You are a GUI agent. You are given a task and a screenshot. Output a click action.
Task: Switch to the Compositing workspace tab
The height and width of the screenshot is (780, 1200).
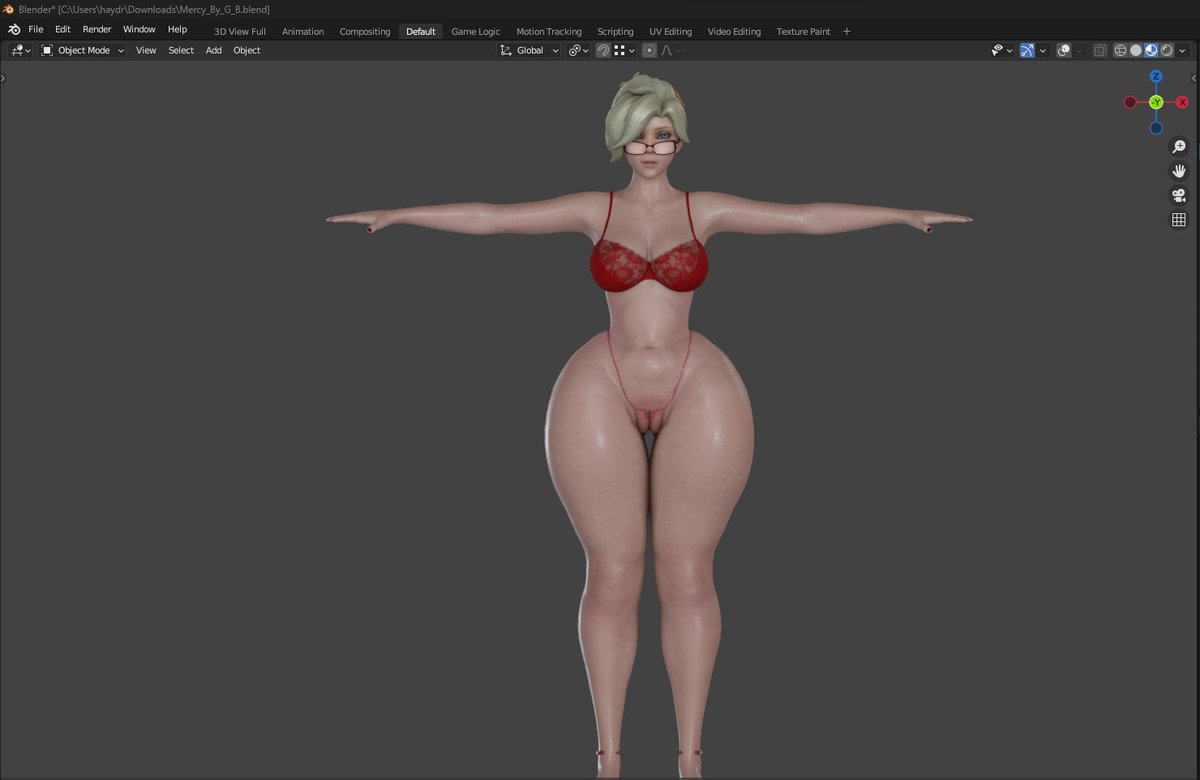click(365, 31)
